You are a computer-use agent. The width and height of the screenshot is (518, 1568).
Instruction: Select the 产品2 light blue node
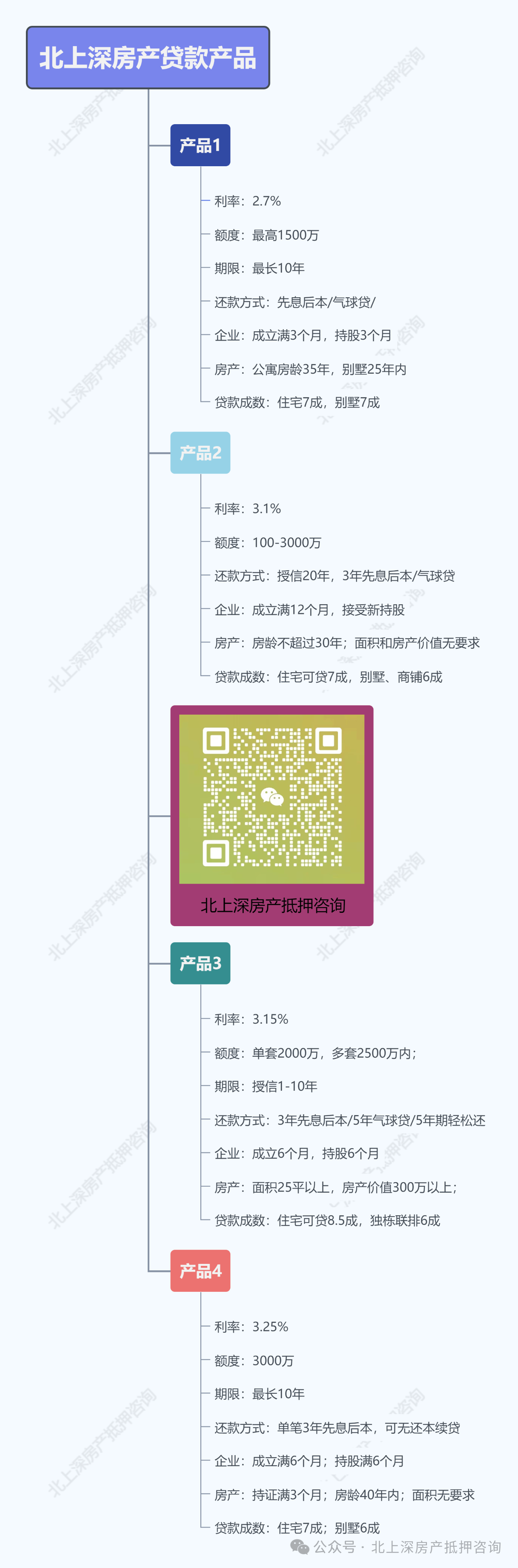(200, 453)
